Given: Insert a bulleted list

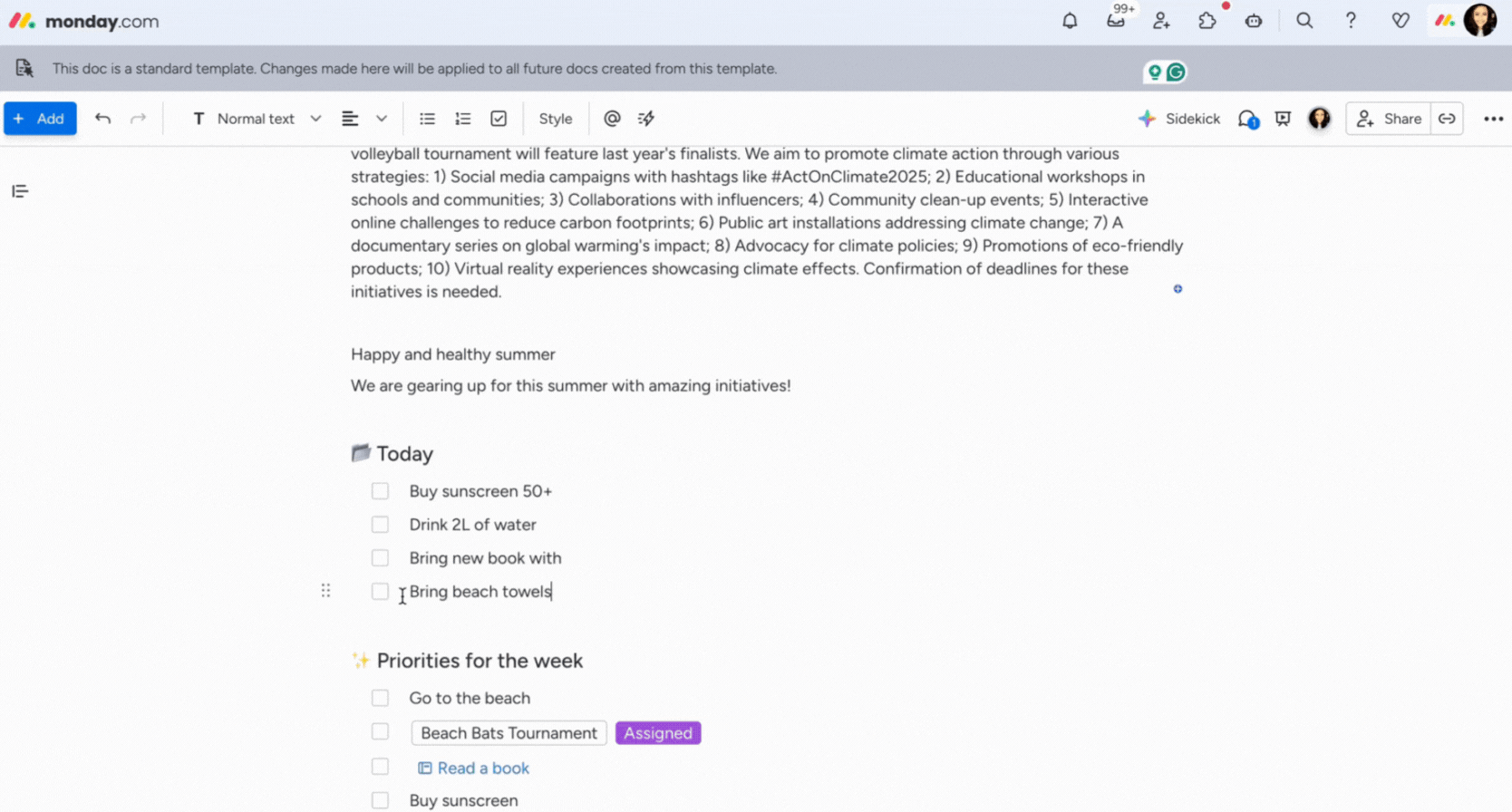Looking at the screenshot, I should click(427, 119).
